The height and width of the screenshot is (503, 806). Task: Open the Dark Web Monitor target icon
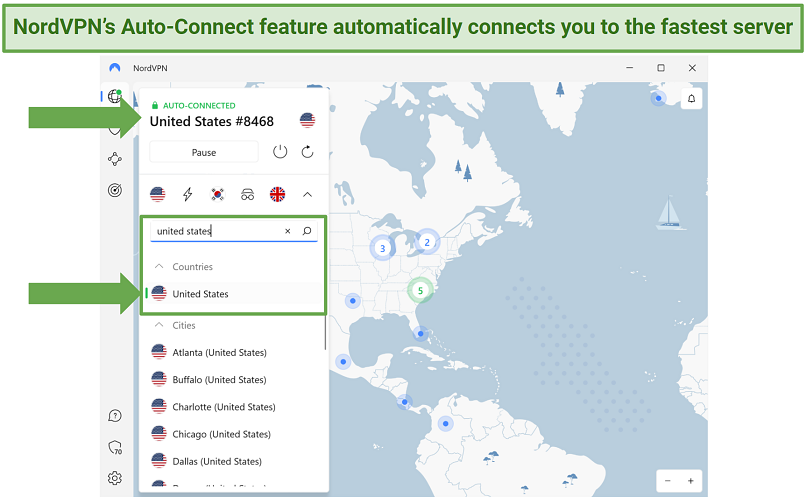click(115, 190)
